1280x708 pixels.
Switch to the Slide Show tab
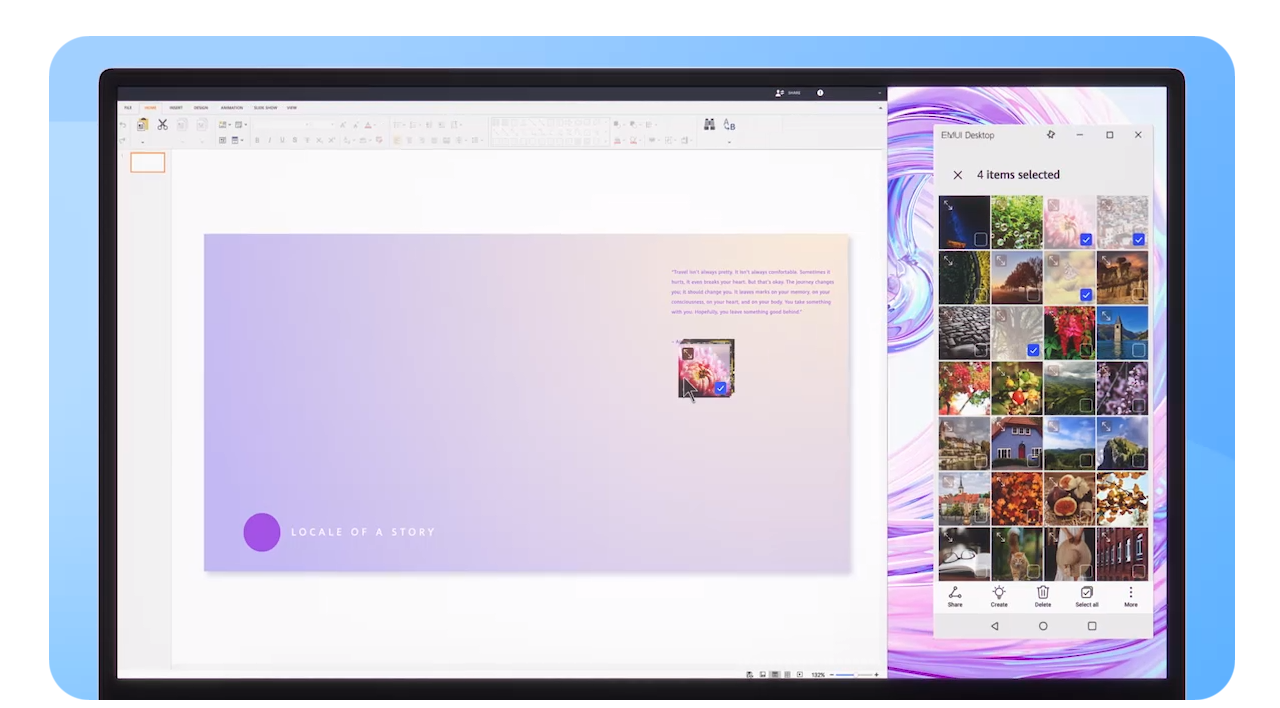tap(265, 107)
